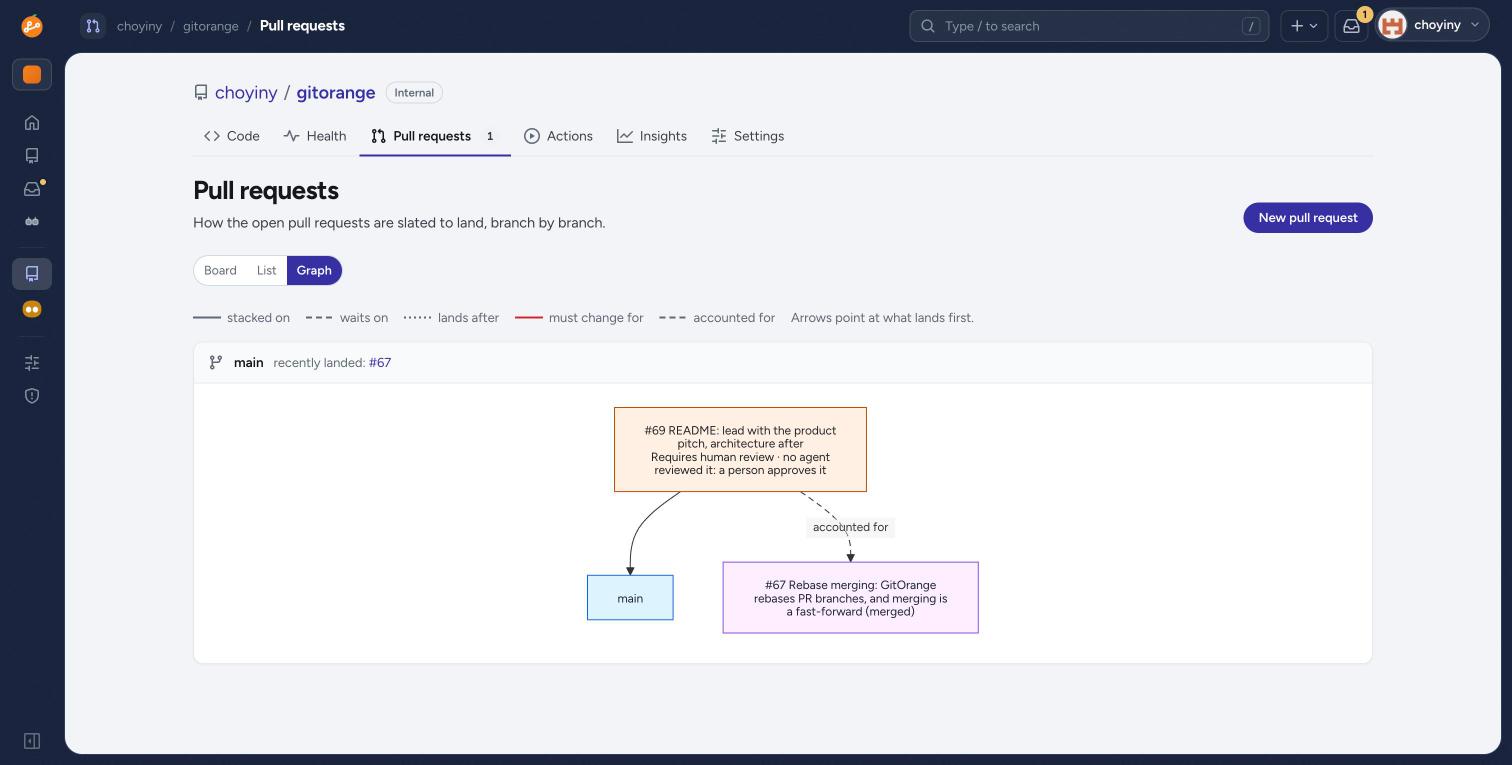
Task: Switch to the Health tab
Action: [315, 136]
